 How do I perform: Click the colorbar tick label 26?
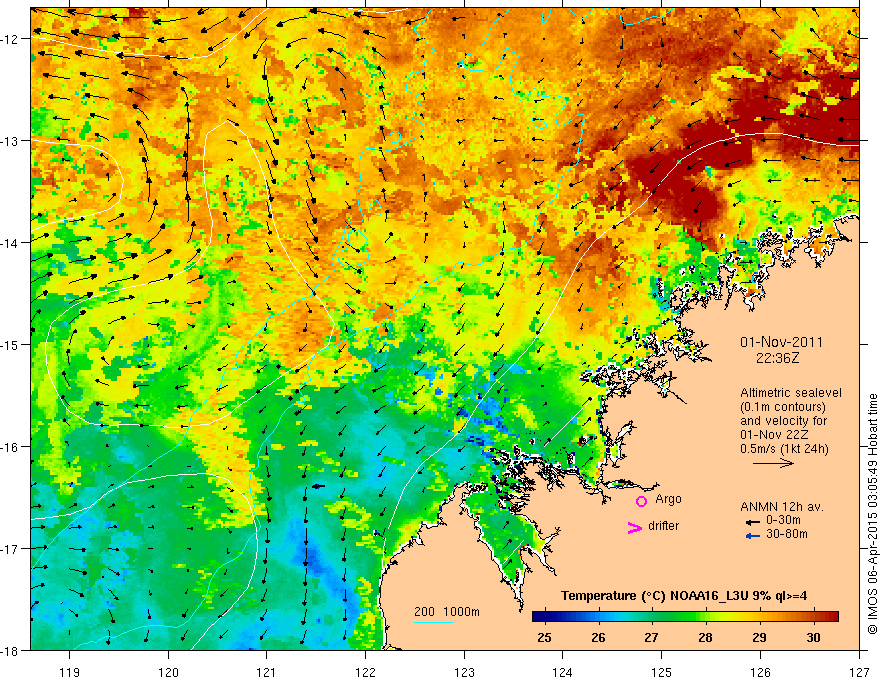(598, 637)
